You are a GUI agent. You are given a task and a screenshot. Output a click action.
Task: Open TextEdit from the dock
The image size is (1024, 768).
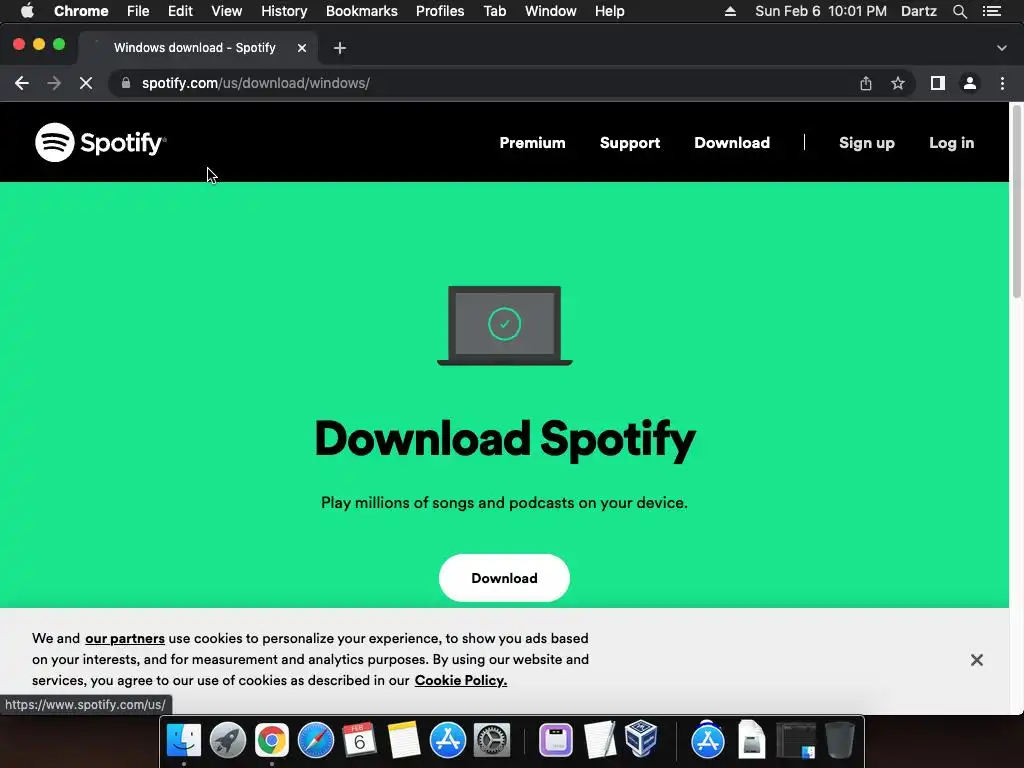[x=600, y=740]
